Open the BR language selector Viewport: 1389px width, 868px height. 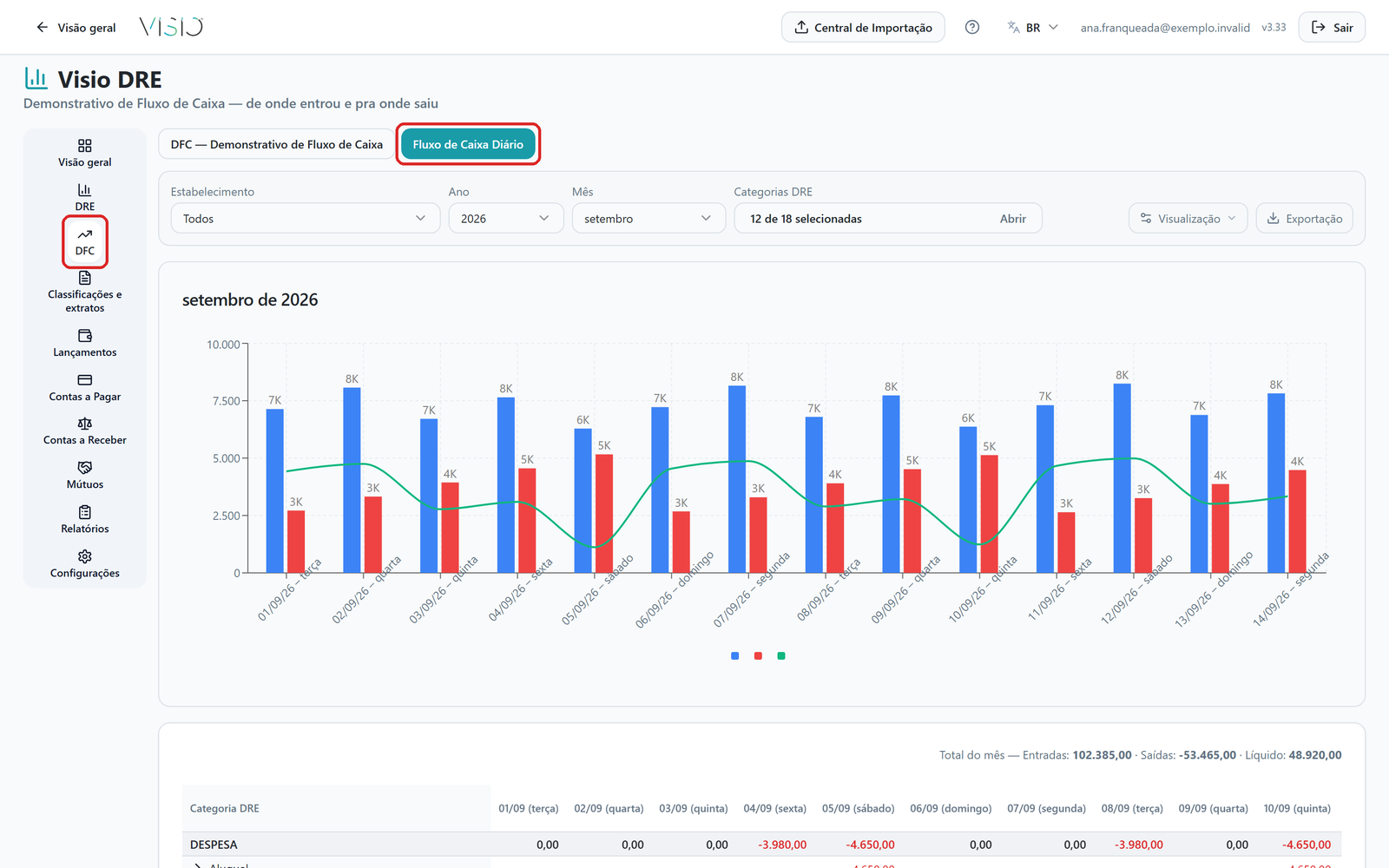[x=1033, y=28]
